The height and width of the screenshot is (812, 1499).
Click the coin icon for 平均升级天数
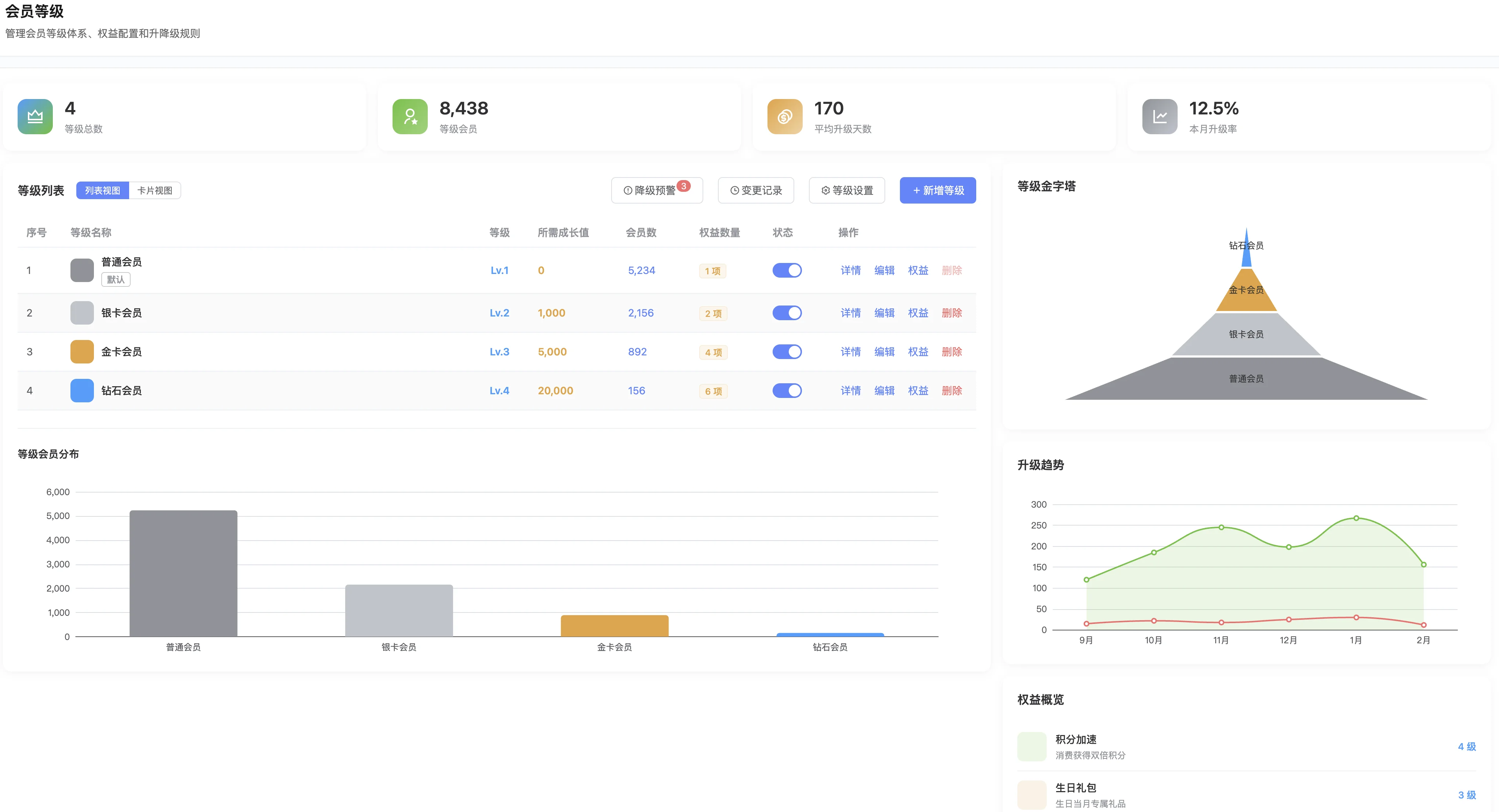click(x=784, y=116)
